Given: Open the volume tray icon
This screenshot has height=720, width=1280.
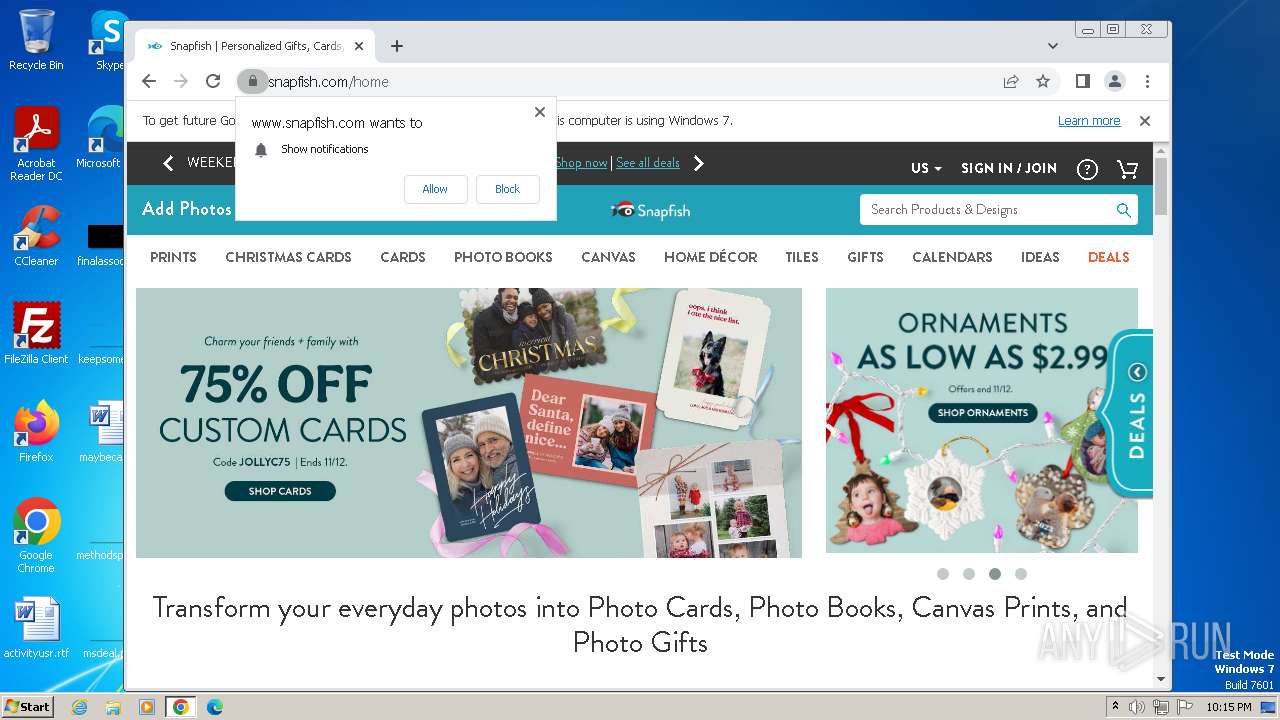Looking at the screenshot, I should [1136, 707].
